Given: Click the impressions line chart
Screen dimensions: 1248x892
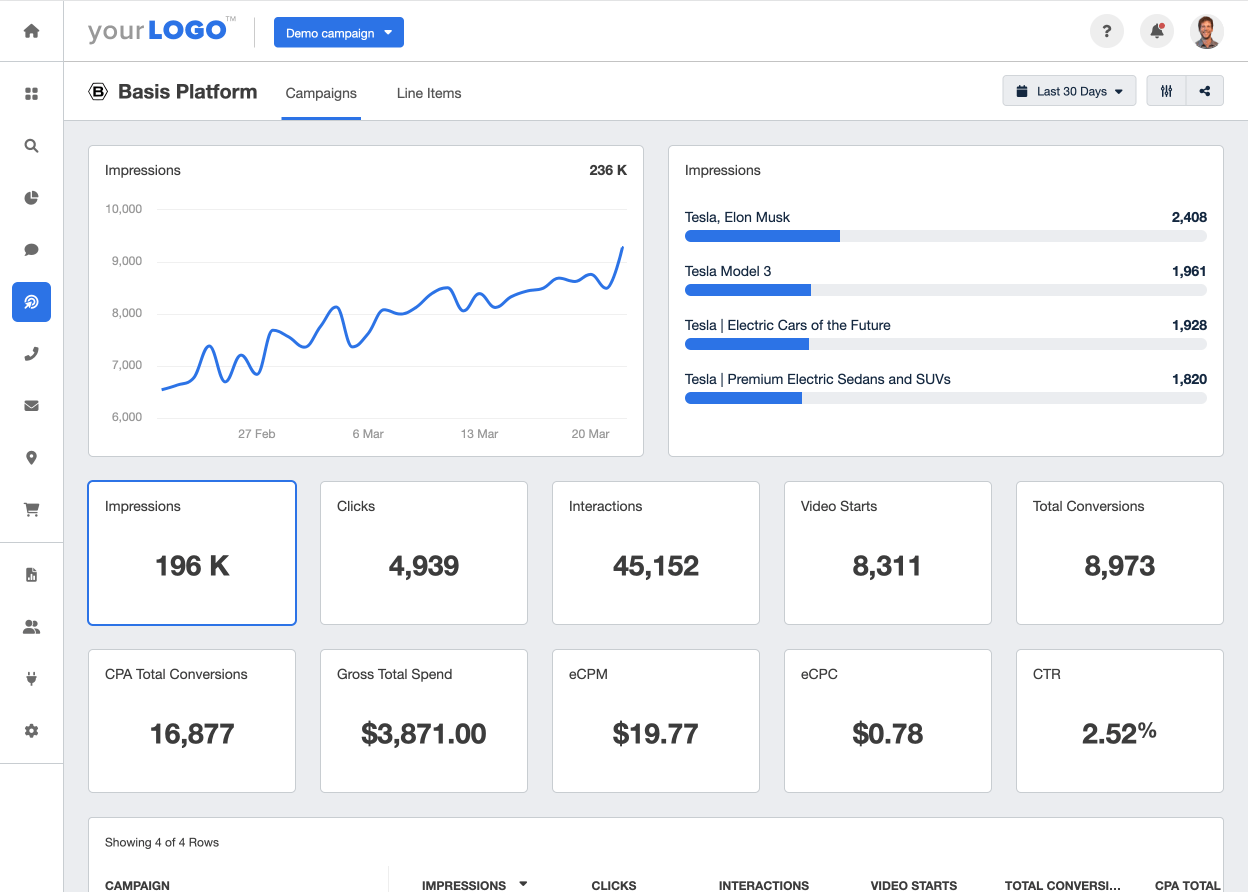Looking at the screenshot, I should pos(393,320).
